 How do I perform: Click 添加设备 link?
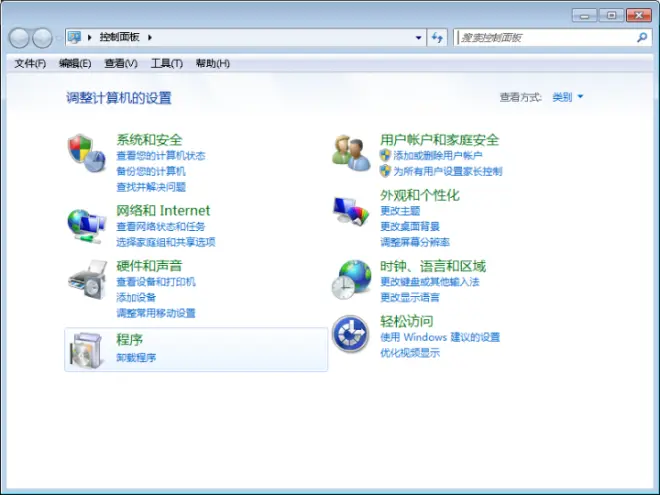136,298
